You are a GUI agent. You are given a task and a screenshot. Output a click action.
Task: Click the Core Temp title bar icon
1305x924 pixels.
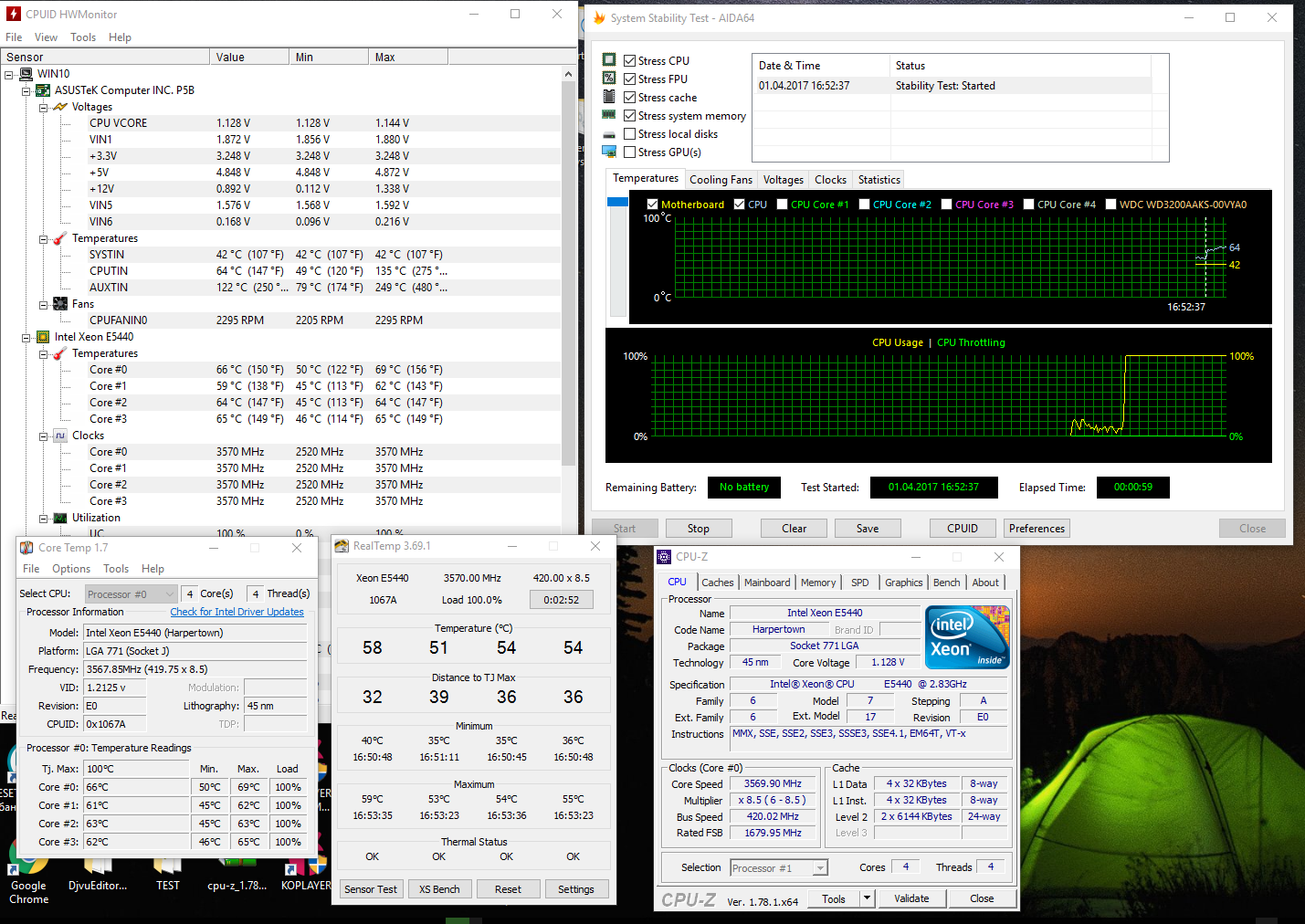[26, 548]
